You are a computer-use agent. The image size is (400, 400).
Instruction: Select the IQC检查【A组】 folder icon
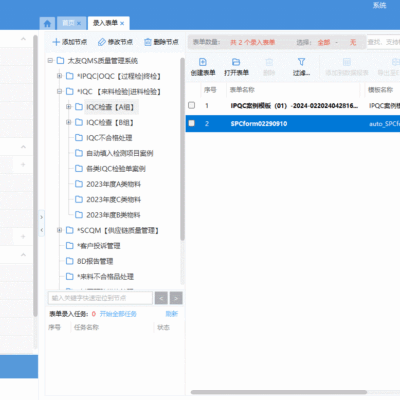point(79,107)
